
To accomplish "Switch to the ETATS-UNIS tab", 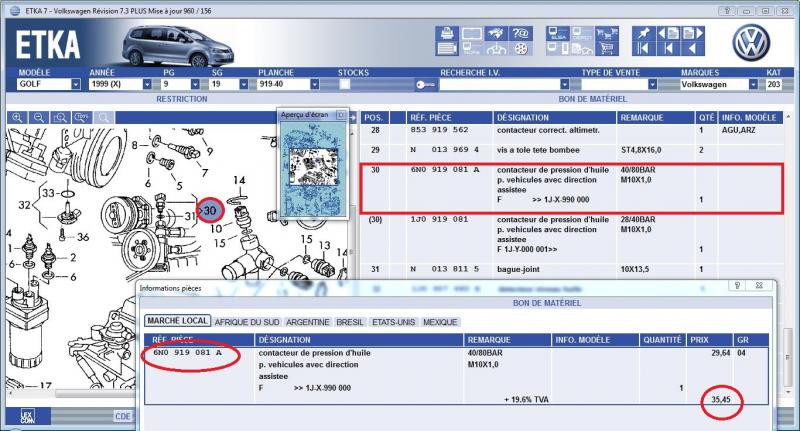I will 393,322.
